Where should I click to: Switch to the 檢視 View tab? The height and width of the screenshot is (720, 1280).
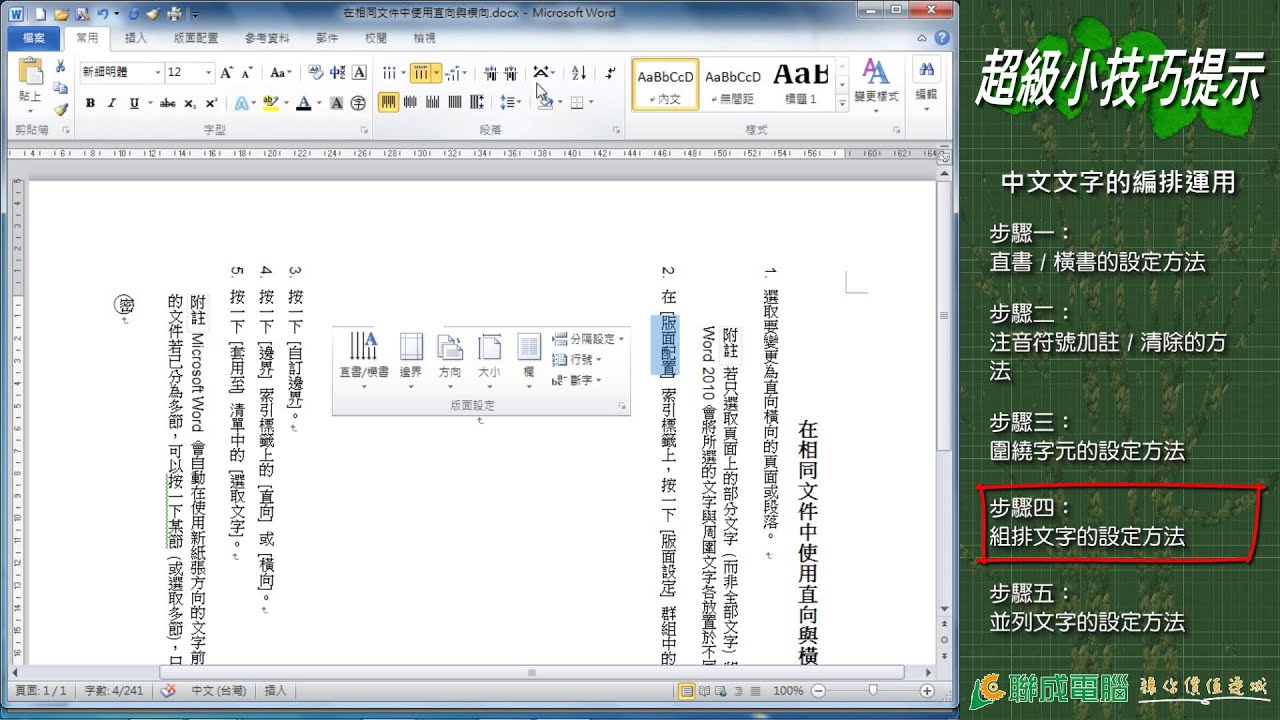pos(424,38)
